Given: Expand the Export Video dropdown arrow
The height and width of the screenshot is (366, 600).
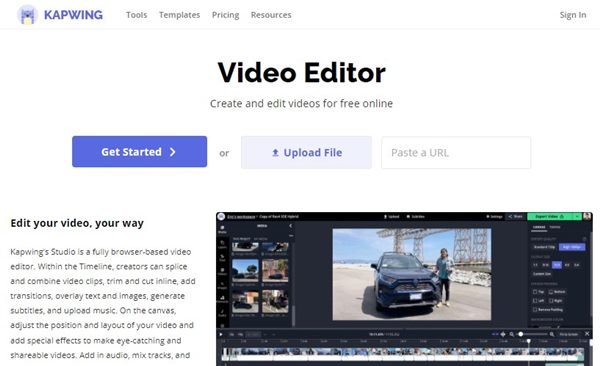Looking at the screenshot, I should click(x=577, y=217).
